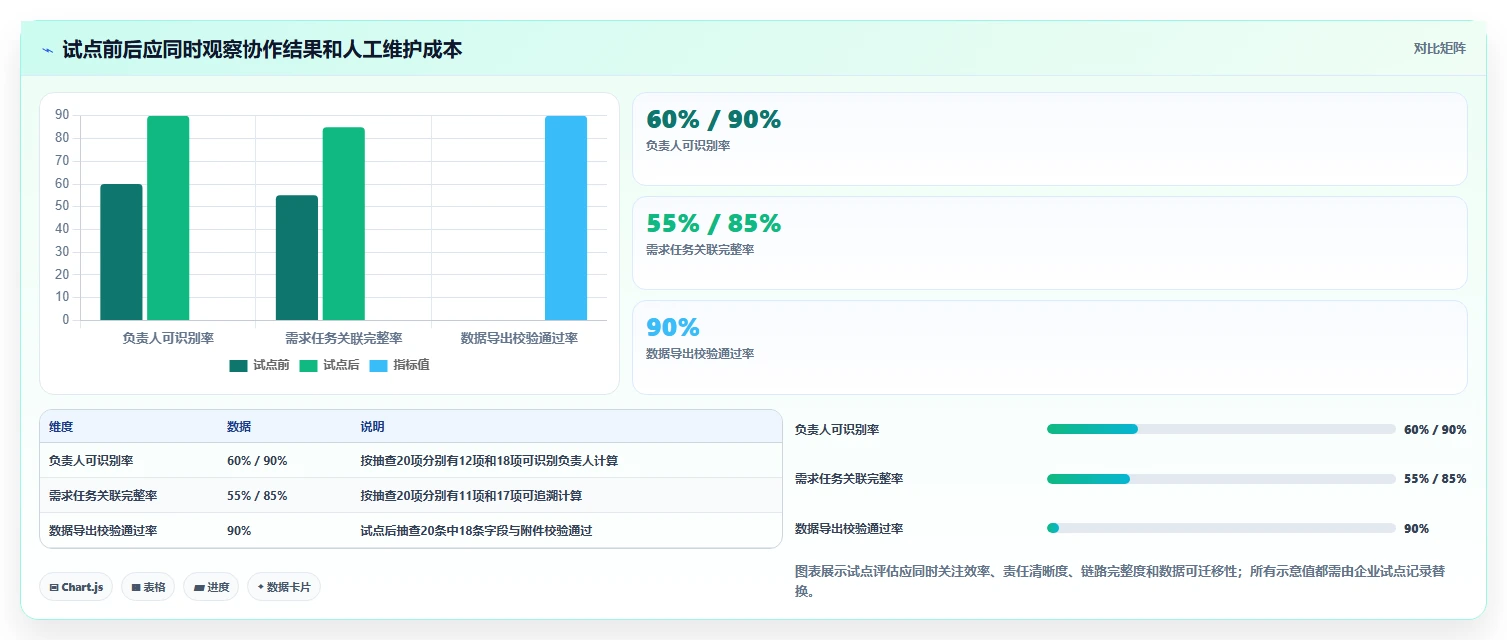Click the description 按抽查20项分别有12项和18项可识别负责人计算

click(x=489, y=461)
